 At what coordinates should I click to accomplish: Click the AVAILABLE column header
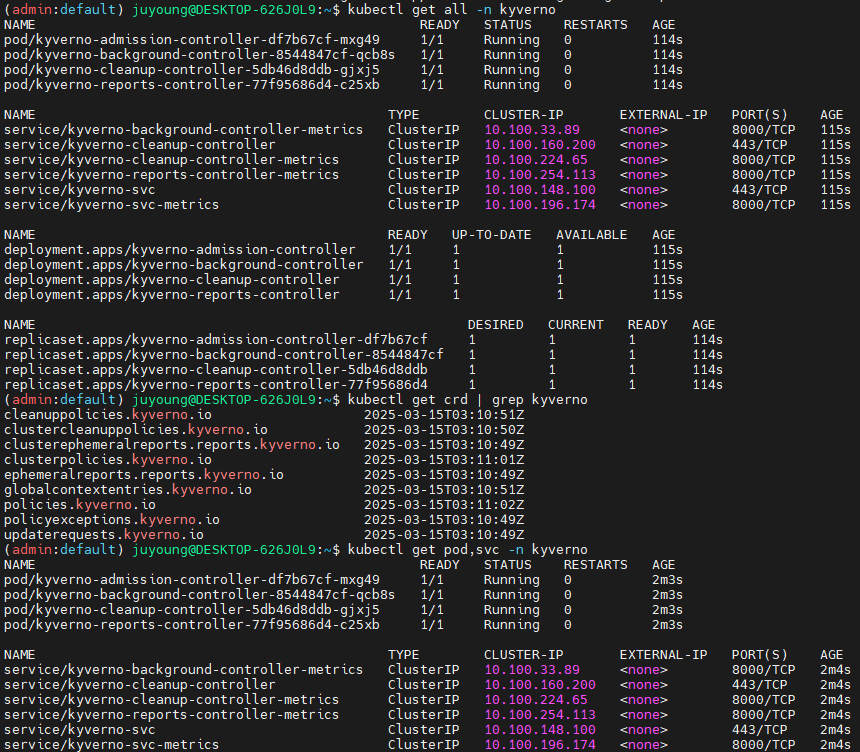(x=591, y=235)
